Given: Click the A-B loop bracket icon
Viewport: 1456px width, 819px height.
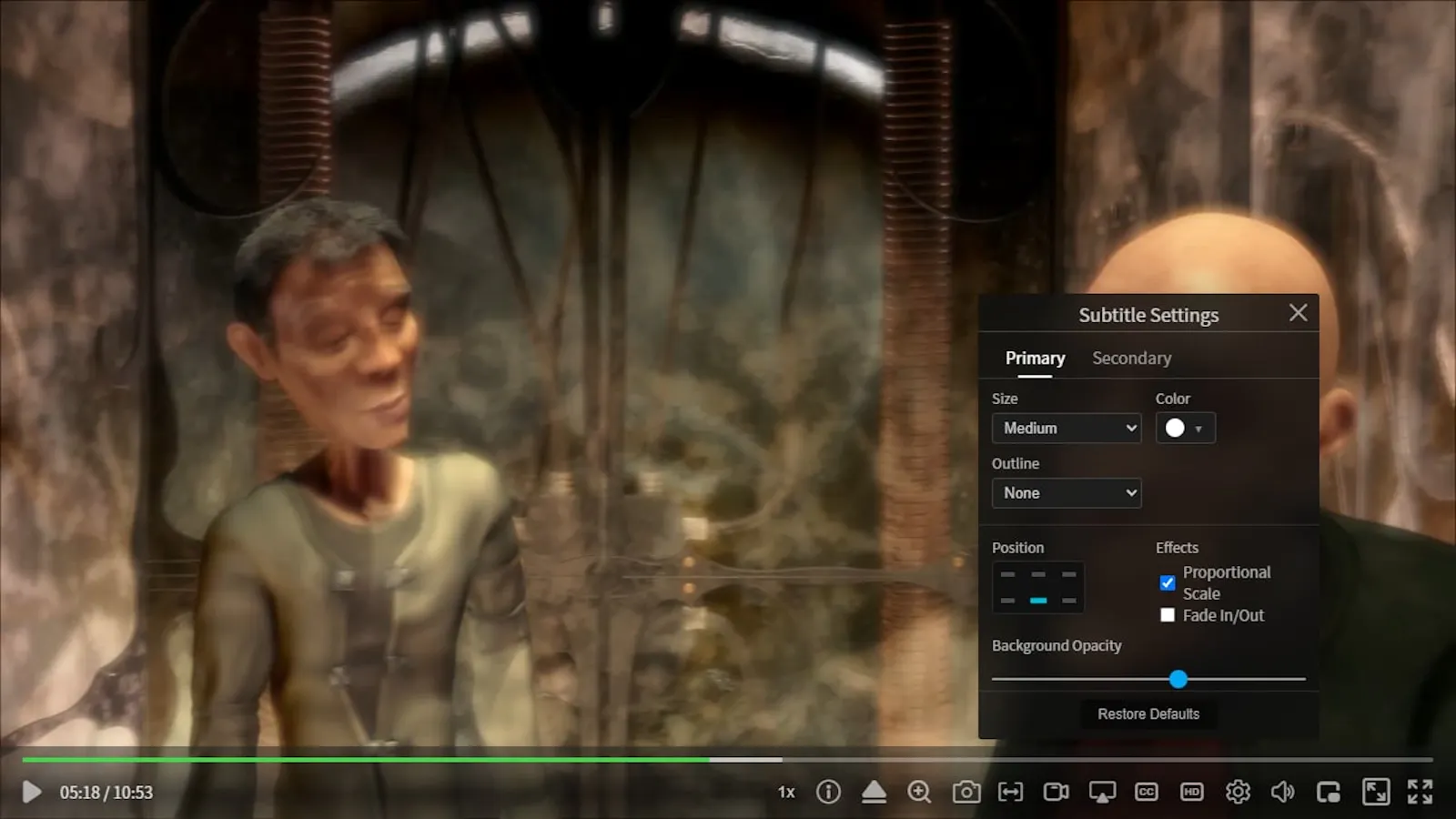Looking at the screenshot, I should click(x=1010, y=792).
